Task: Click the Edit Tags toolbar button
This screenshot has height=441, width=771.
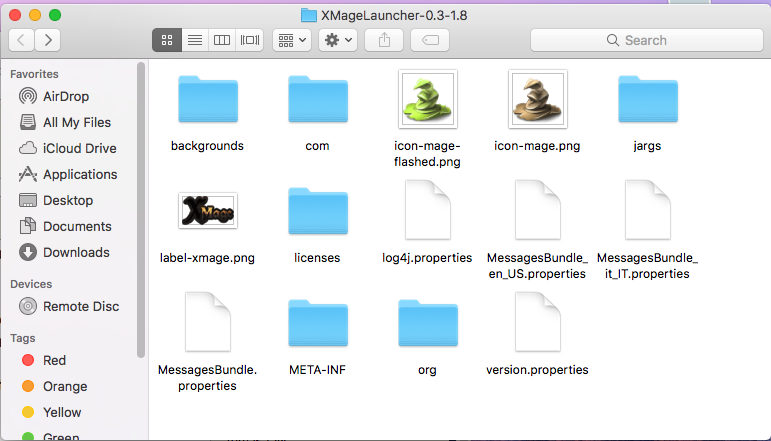Action: (430, 40)
